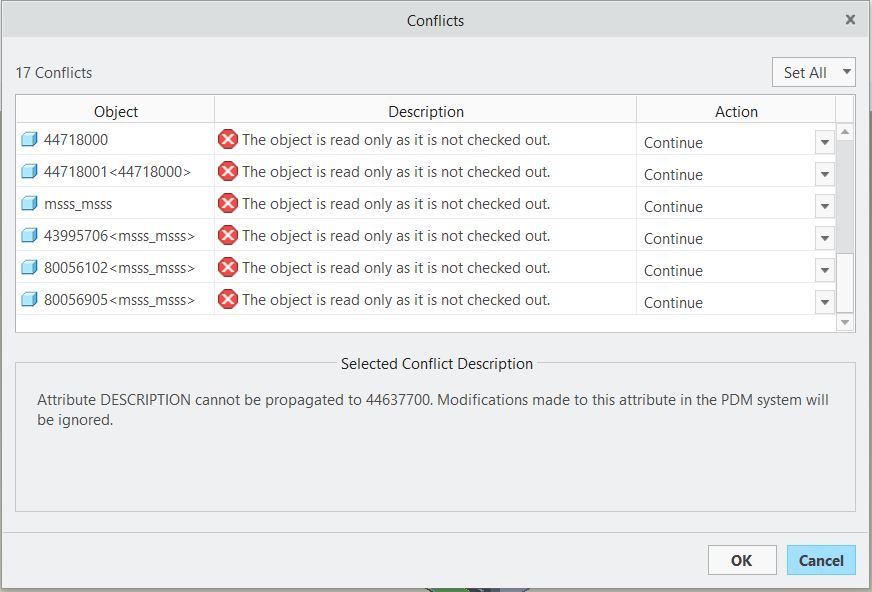The height and width of the screenshot is (592, 872).
Task: Click the red error icon in msss_msss row
Action: click(x=228, y=204)
